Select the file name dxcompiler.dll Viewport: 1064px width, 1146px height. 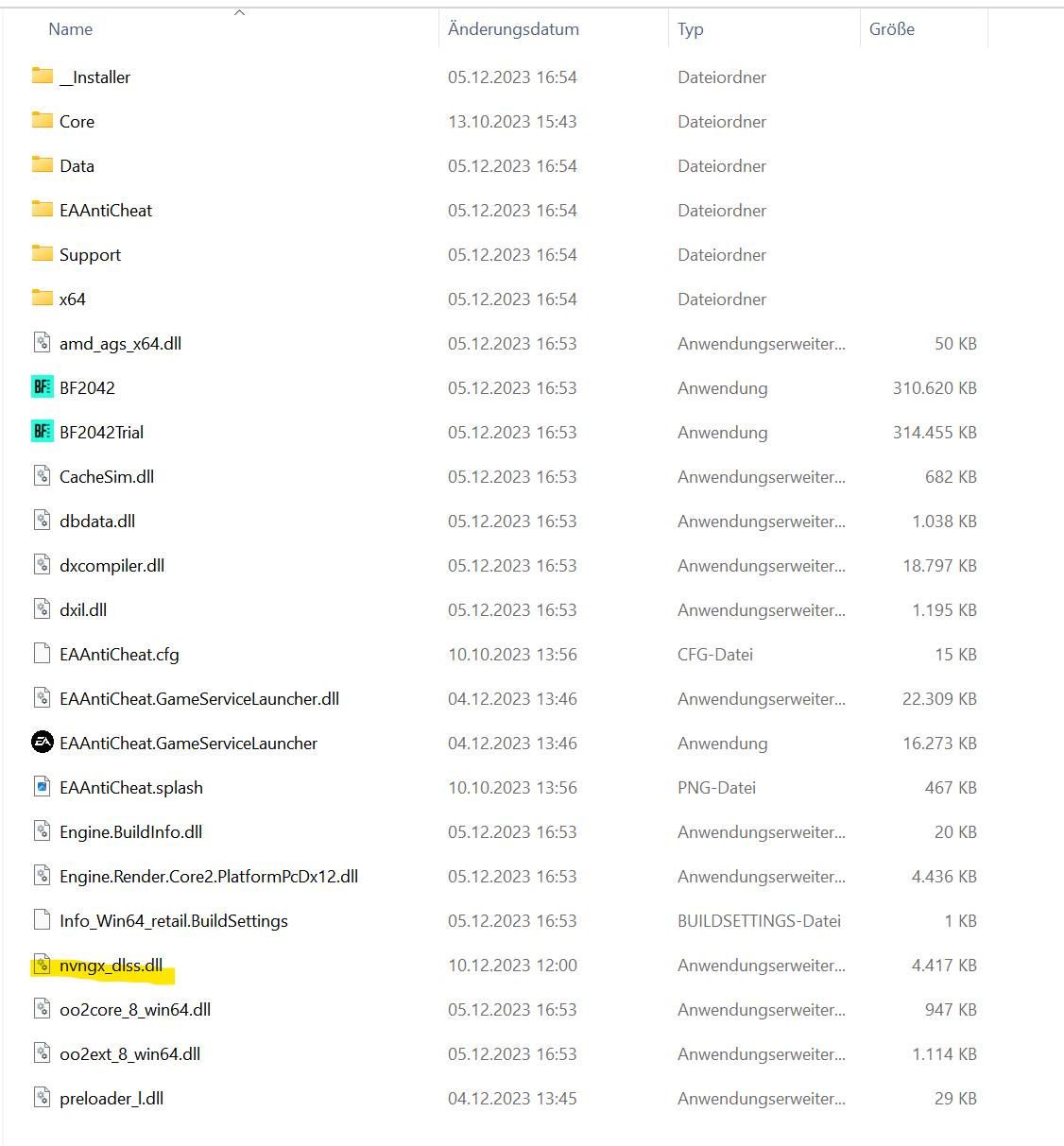click(x=112, y=566)
